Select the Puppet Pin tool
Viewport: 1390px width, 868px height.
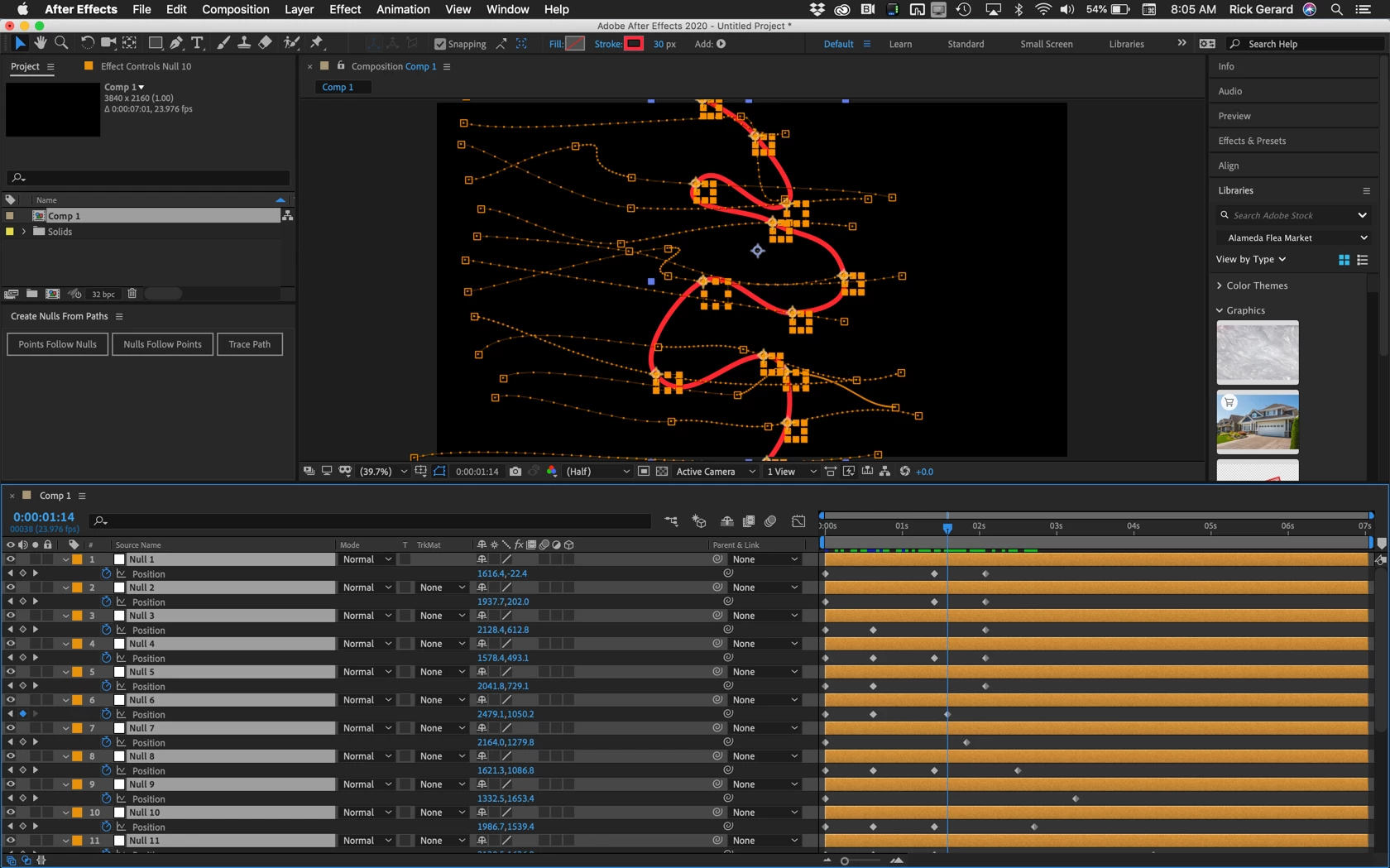[x=317, y=43]
